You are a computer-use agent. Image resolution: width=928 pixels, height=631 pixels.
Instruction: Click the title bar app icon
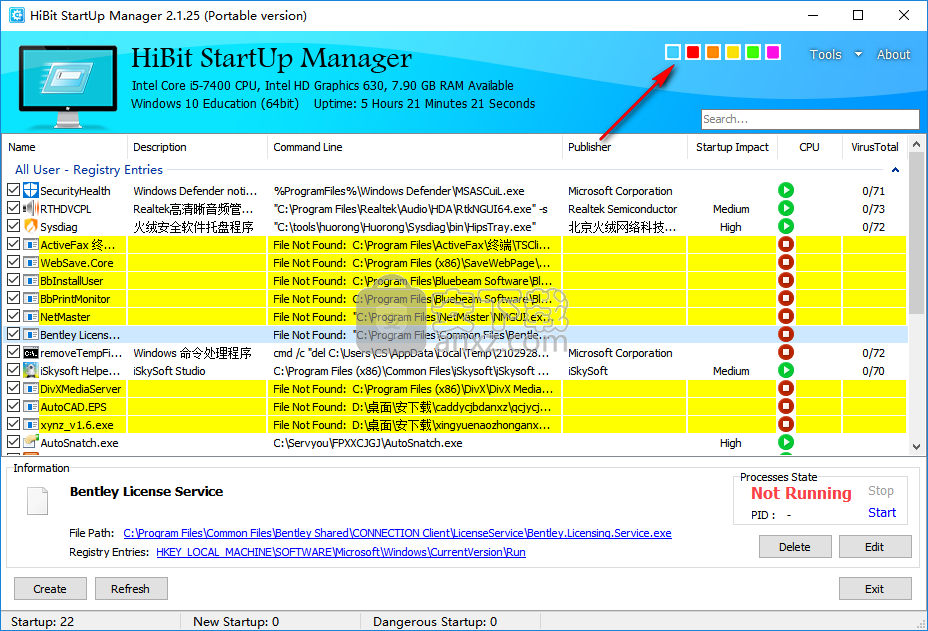point(17,15)
